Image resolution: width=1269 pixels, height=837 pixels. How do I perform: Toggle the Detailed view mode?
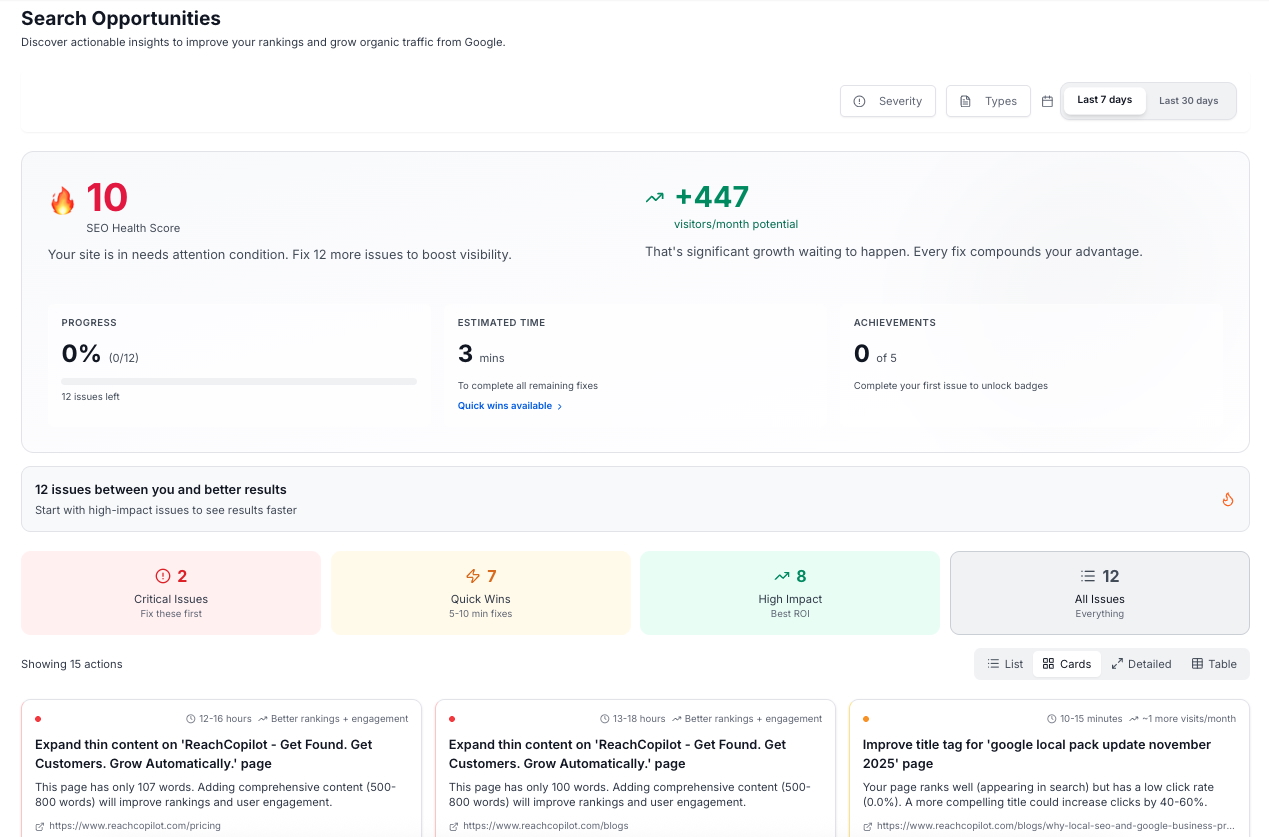(x=1141, y=663)
